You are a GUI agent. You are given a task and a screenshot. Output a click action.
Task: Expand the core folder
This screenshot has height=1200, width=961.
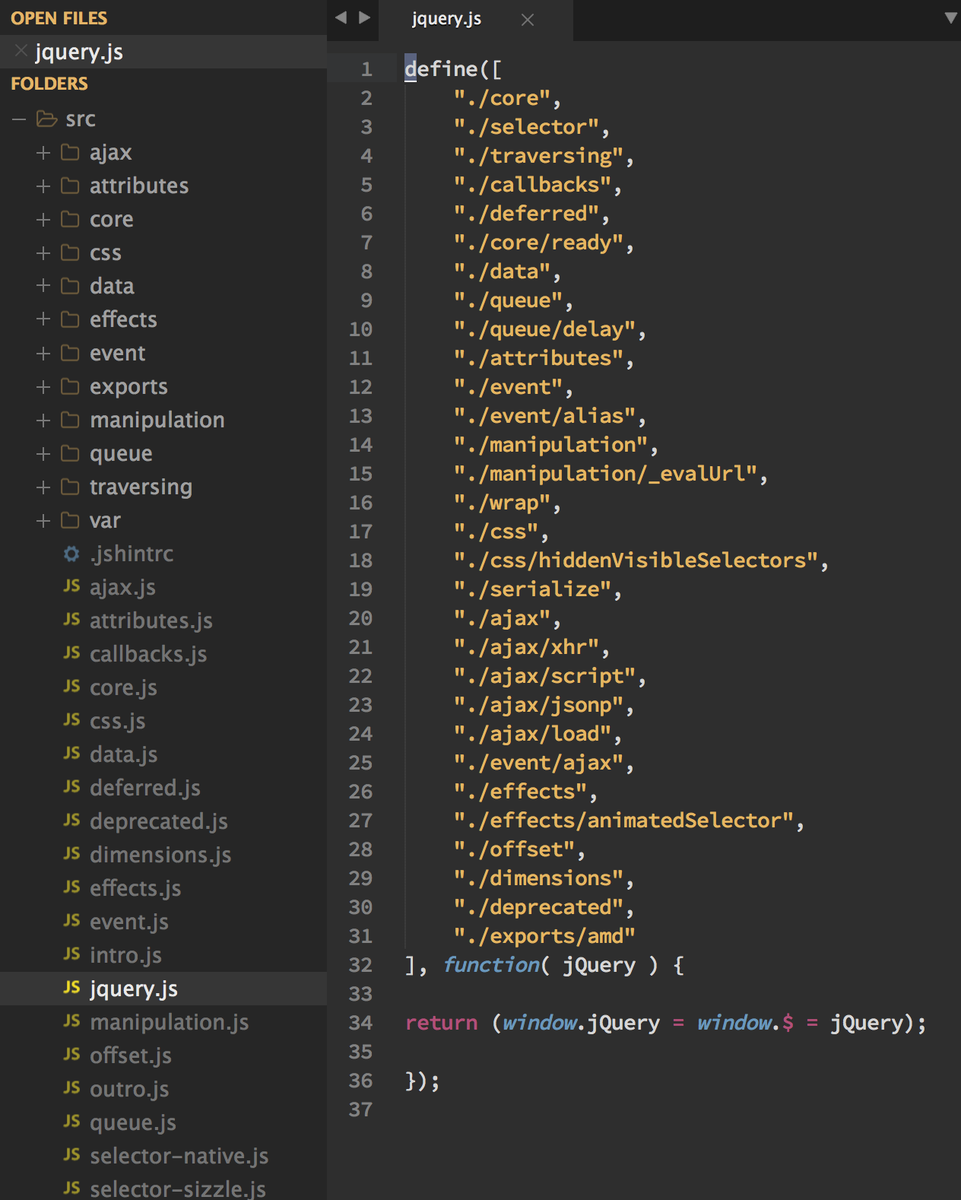[43, 220]
